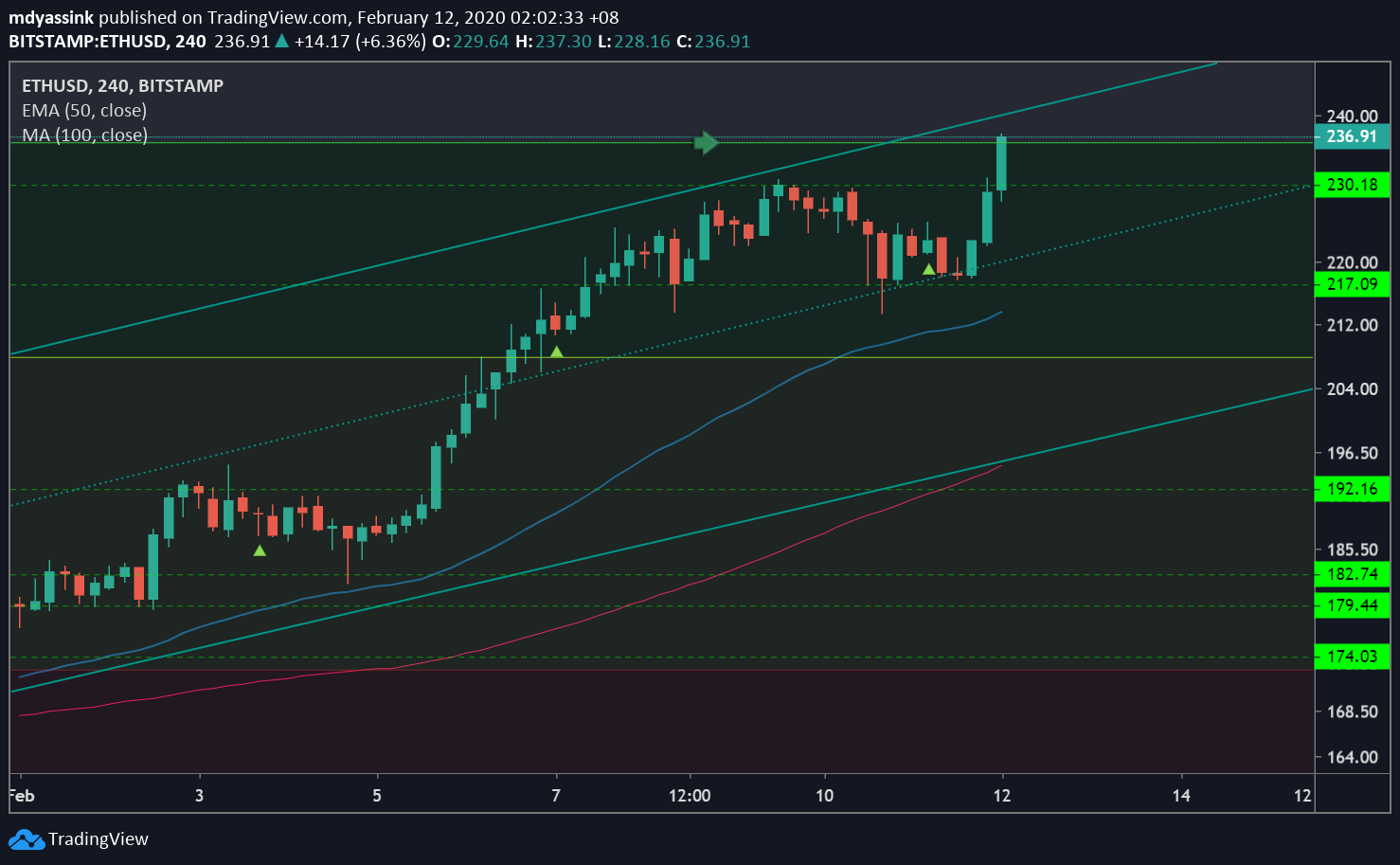Click the green right-pointing arrow marker
Image resolution: width=1400 pixels, height=865 pixels.
tap(707, 143)
